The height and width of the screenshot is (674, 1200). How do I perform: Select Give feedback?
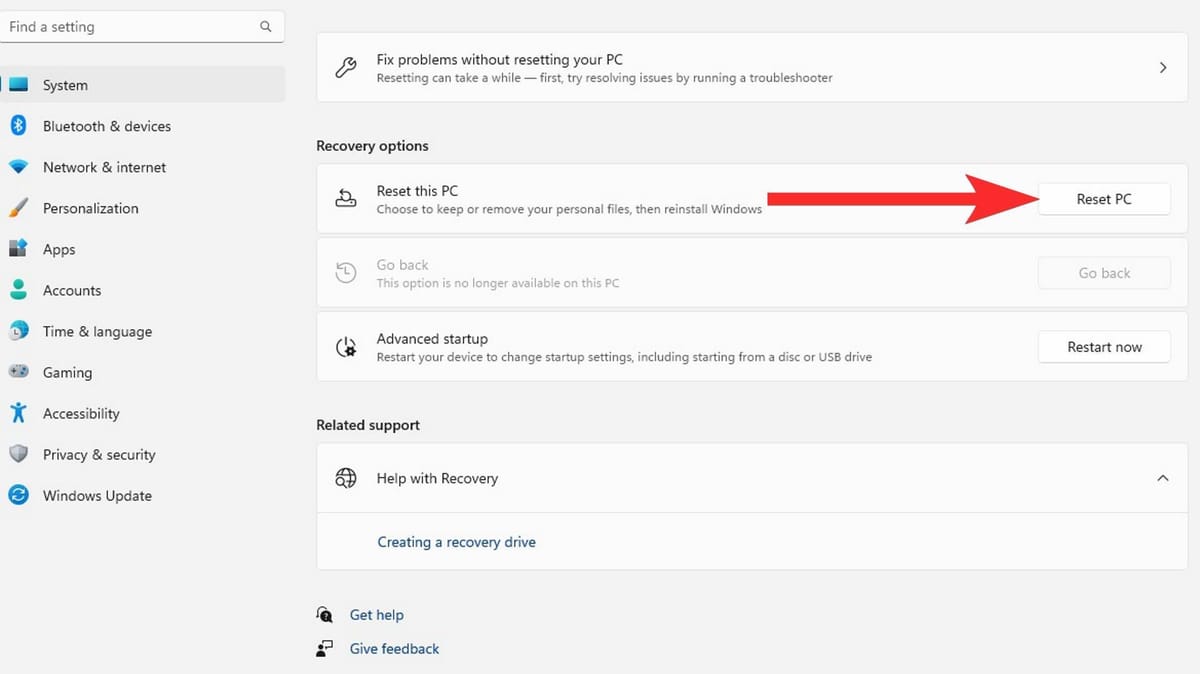pyautogui.click(x=394, y=648)
